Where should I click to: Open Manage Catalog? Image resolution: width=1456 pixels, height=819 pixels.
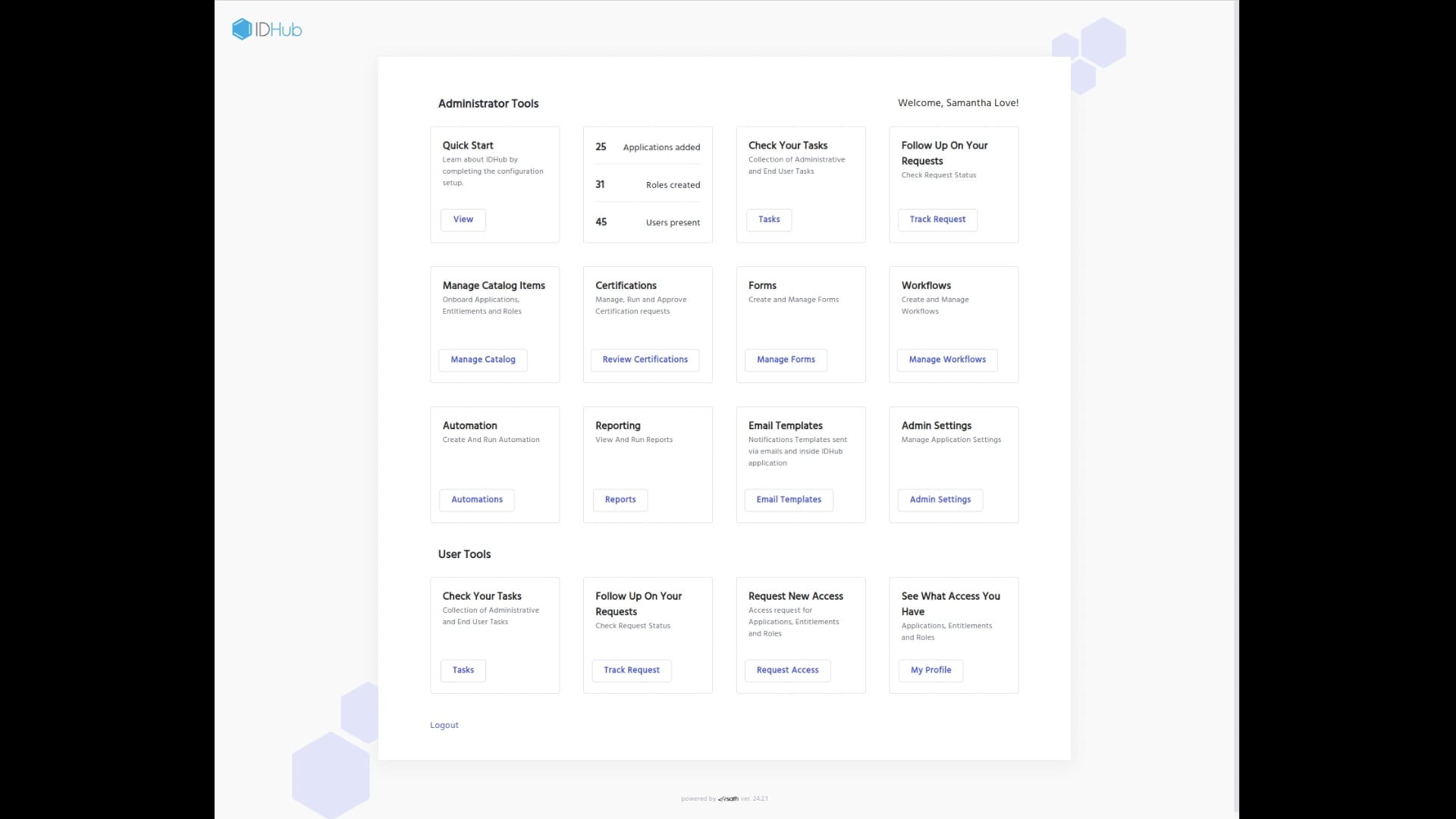click(483, 360)
